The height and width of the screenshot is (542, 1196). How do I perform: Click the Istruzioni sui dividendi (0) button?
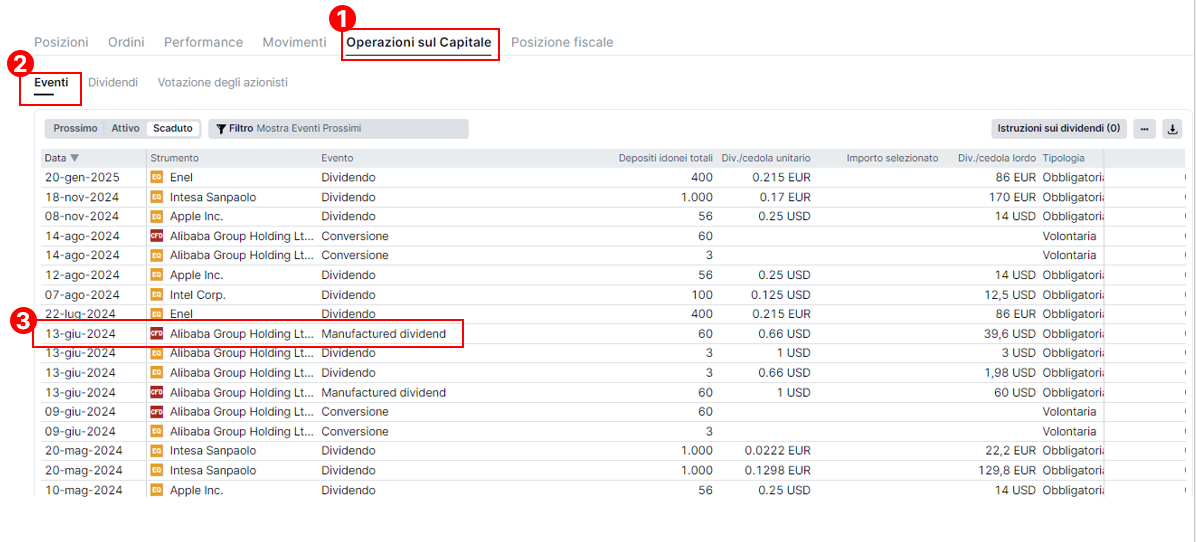coord(1058,129)
